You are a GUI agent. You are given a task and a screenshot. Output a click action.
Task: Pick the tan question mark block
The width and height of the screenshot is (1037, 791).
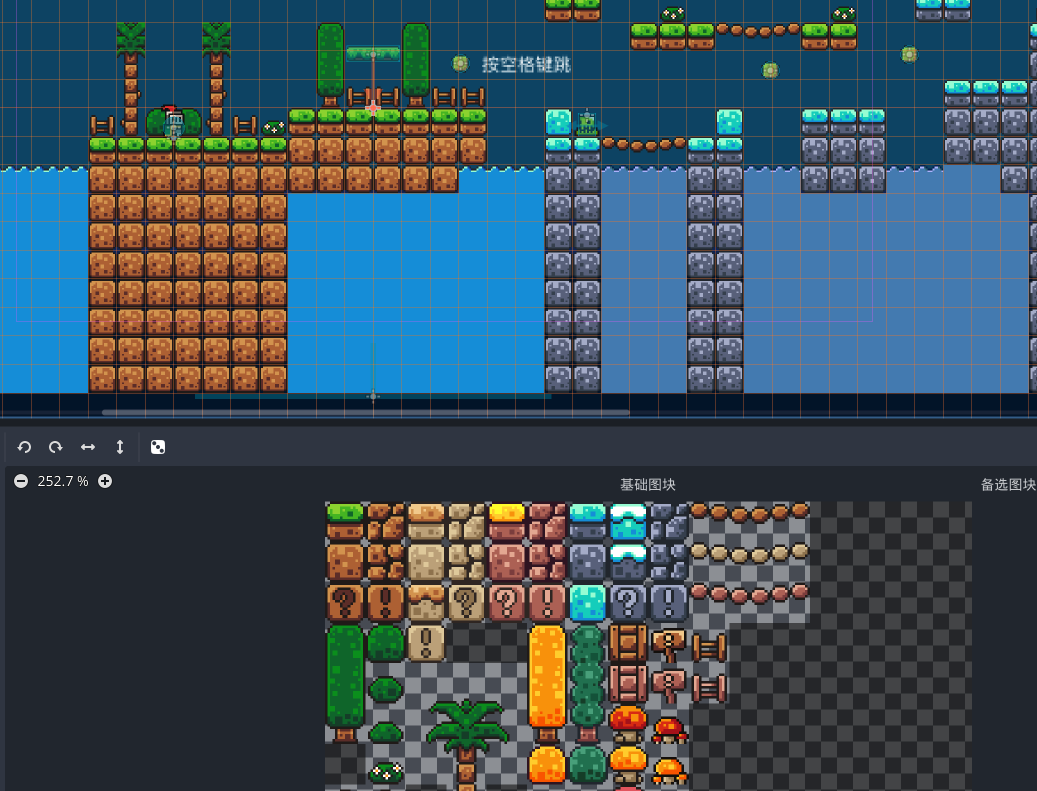(466, 603)
